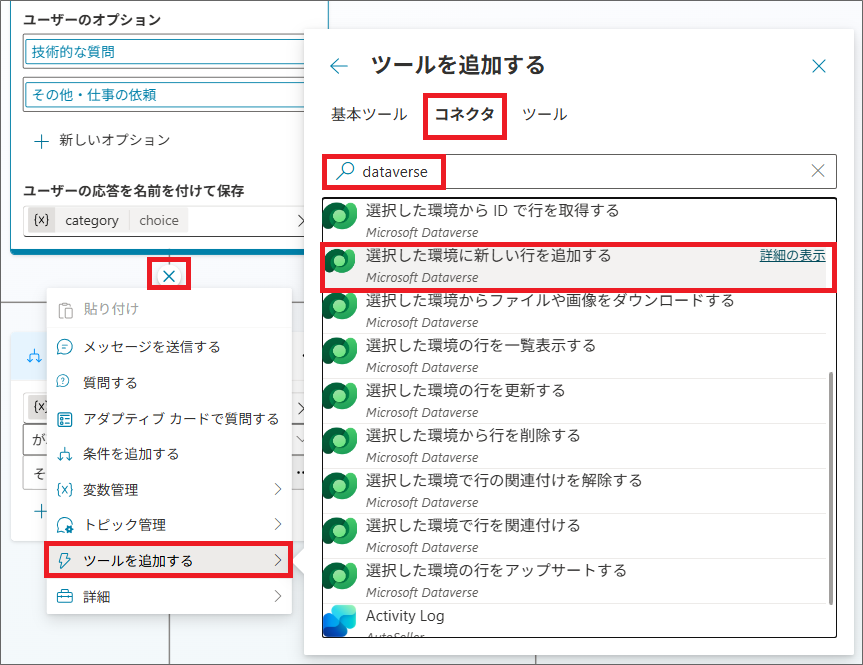This screenshot has height=665, width=863.
Task: Open the ツール tab
Action: [544, 115]
